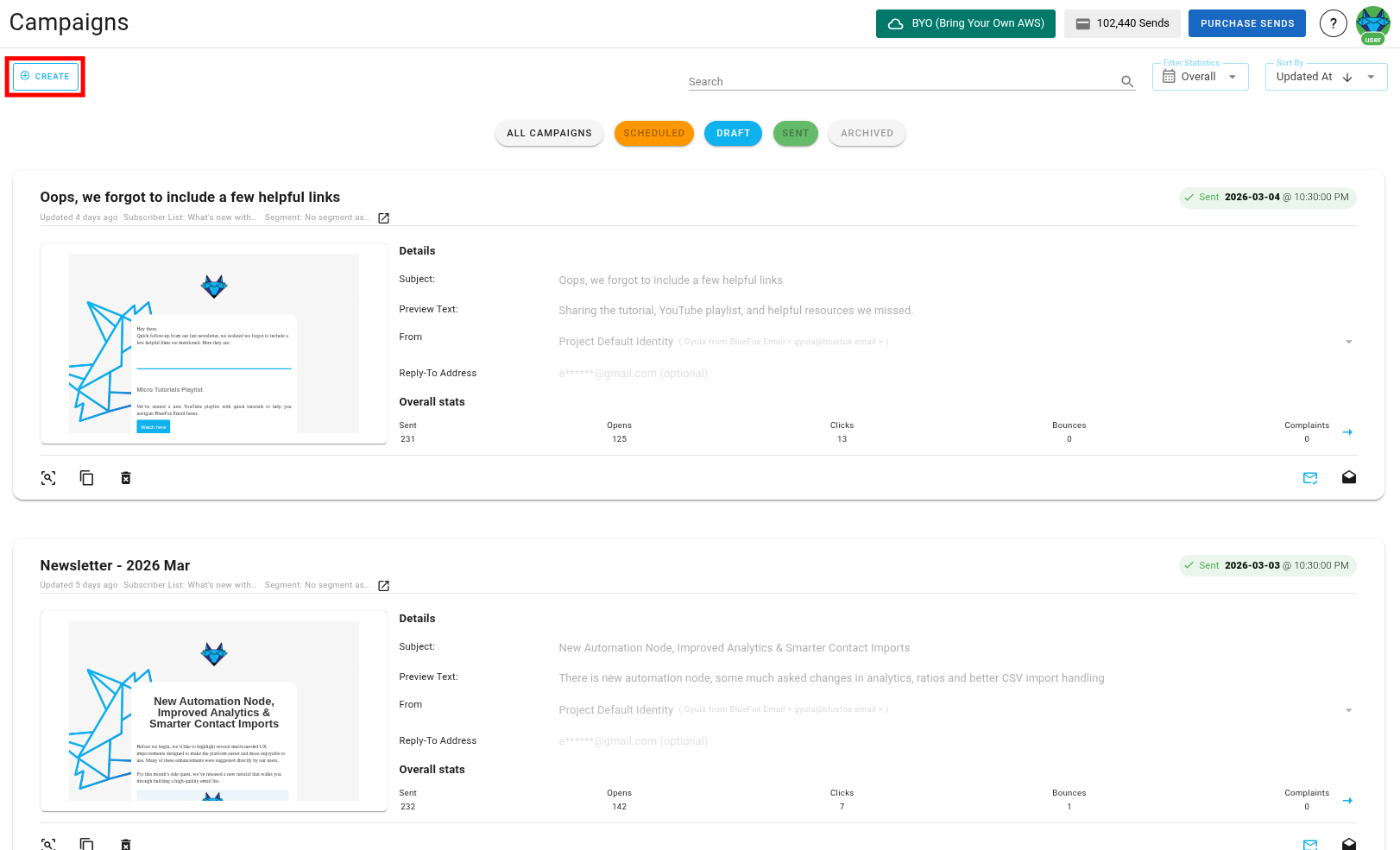Duplicate the "Oops, we forgot" campaign
The width and height of the screenshot is (1400, 850).
tap(86, 477)
